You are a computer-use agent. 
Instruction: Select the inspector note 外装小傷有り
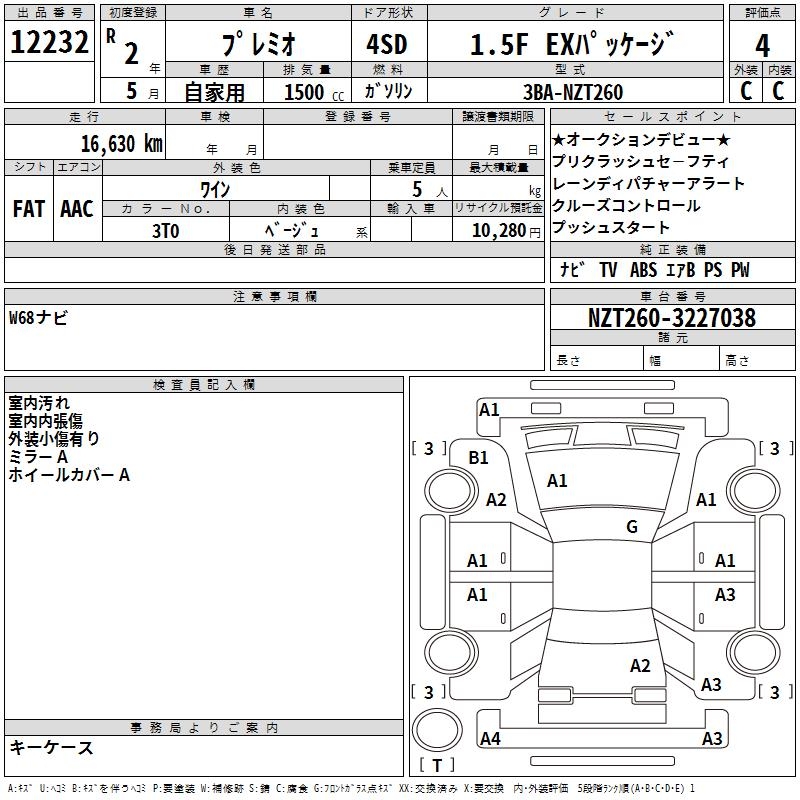pos(54,438)
